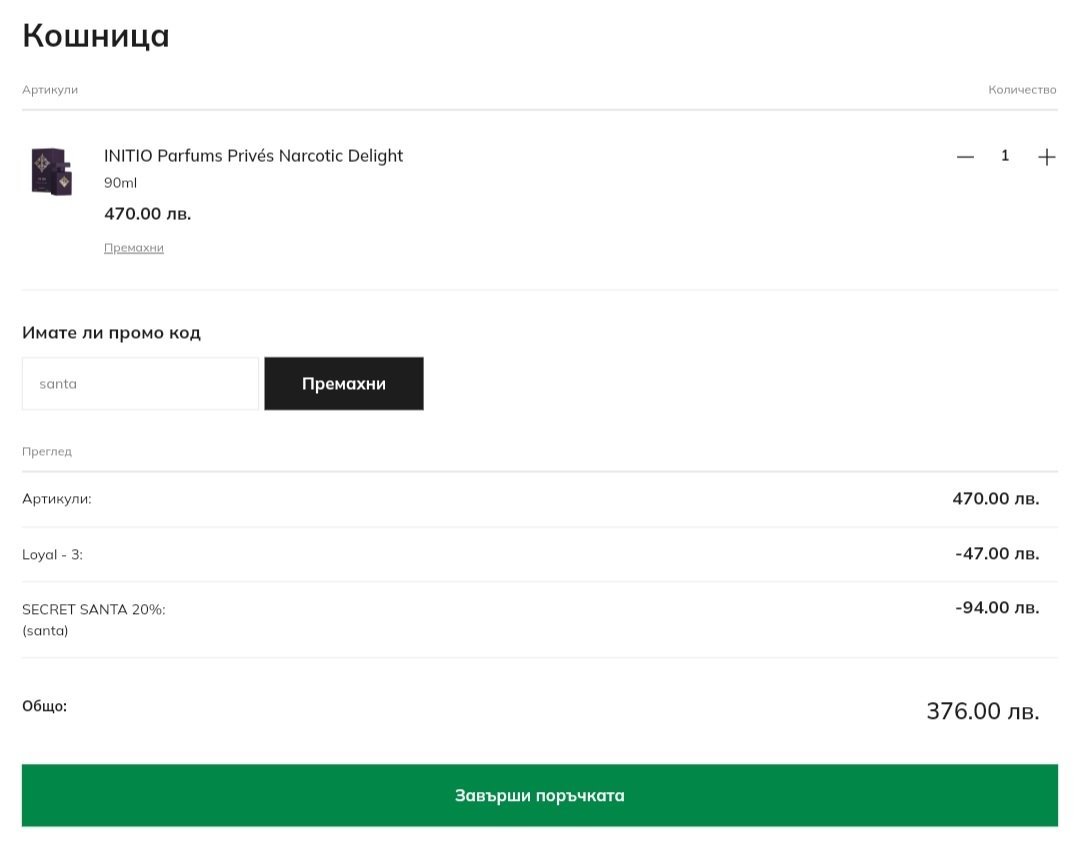Viewport: 1080px width, 847px height.
Task: Remove promo code with black Премахни button
Action: [x=344, y=384]
